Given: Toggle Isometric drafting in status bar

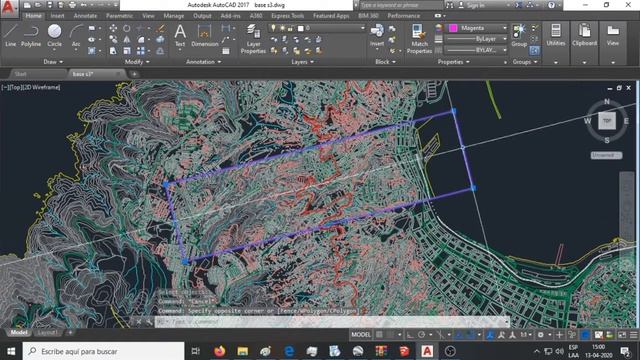Looking at the screenshot, I should point(440,335).
